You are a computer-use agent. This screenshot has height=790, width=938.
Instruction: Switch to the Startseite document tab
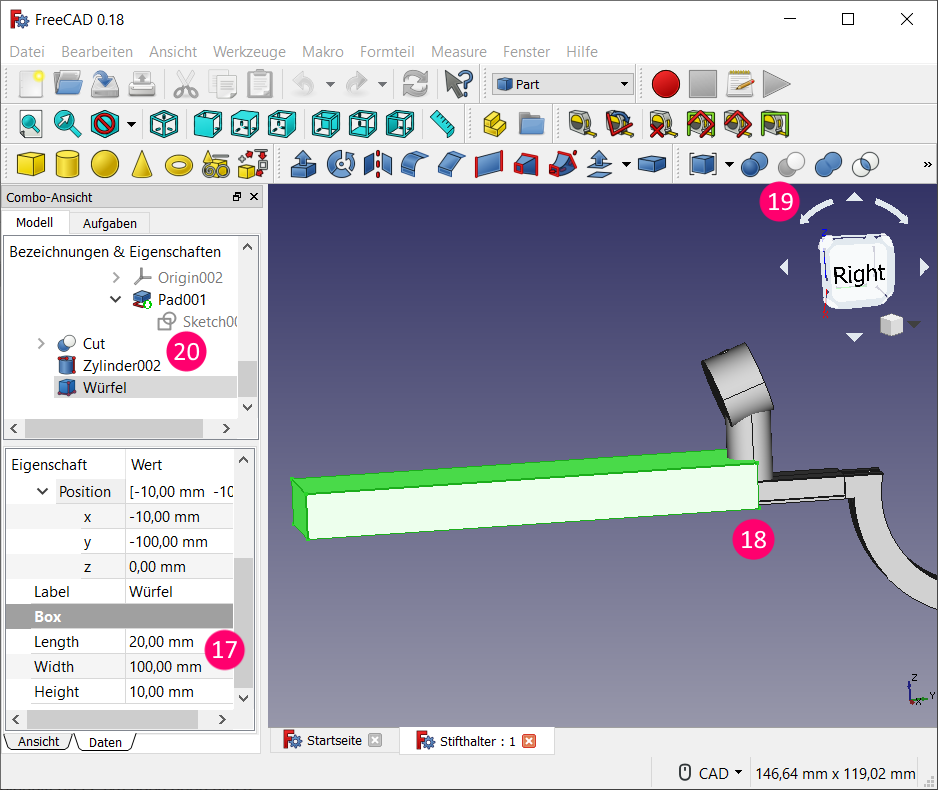pos(333,741)
